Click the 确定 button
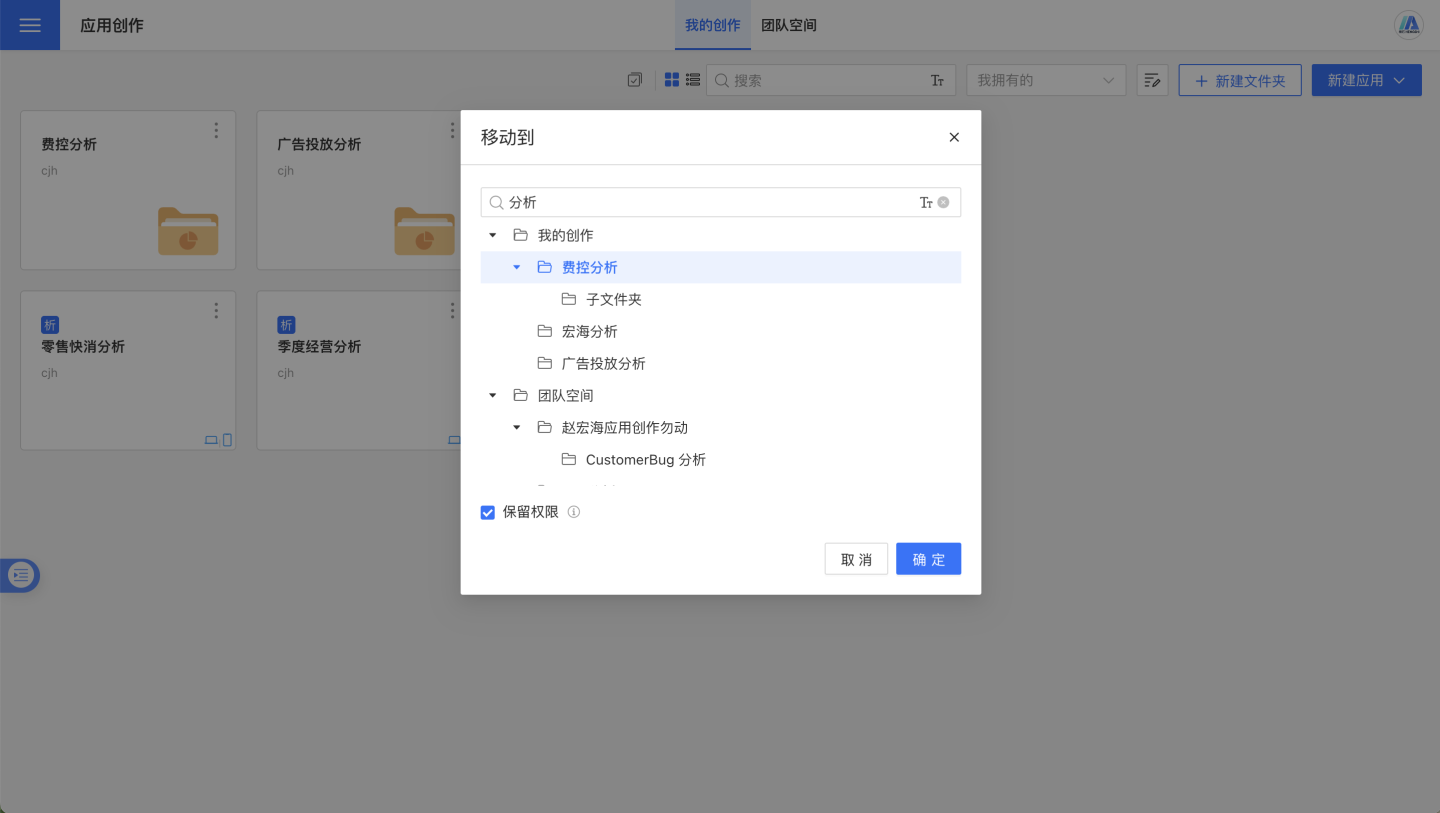 click(x=927, y=559)
